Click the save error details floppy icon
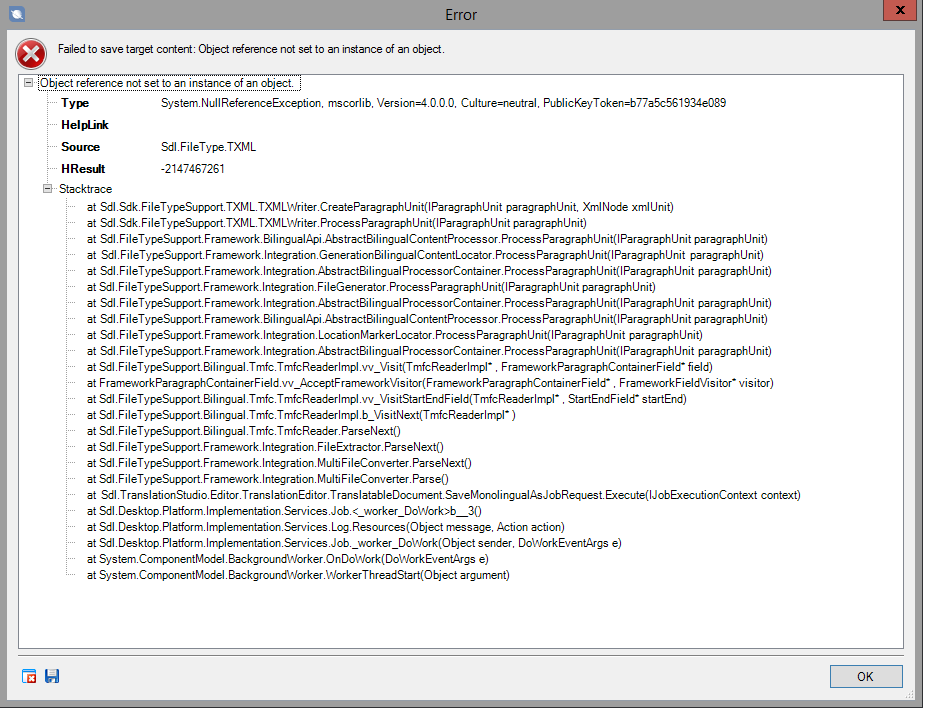The image size is (935, 708). click(52, 676)
